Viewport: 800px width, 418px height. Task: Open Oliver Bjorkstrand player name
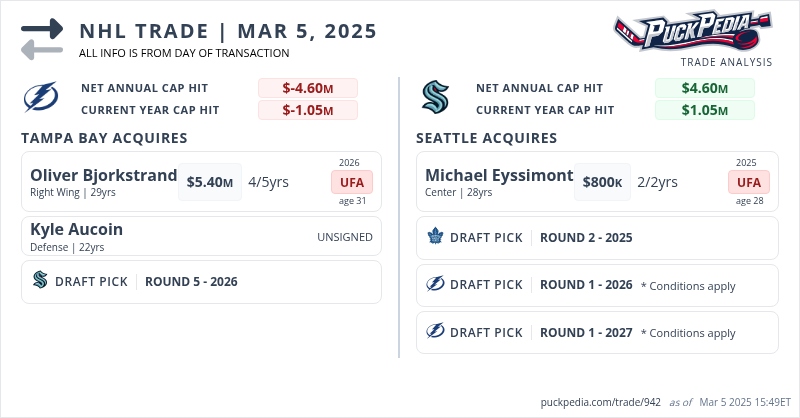pyautogui.click(x=103, y=175)
